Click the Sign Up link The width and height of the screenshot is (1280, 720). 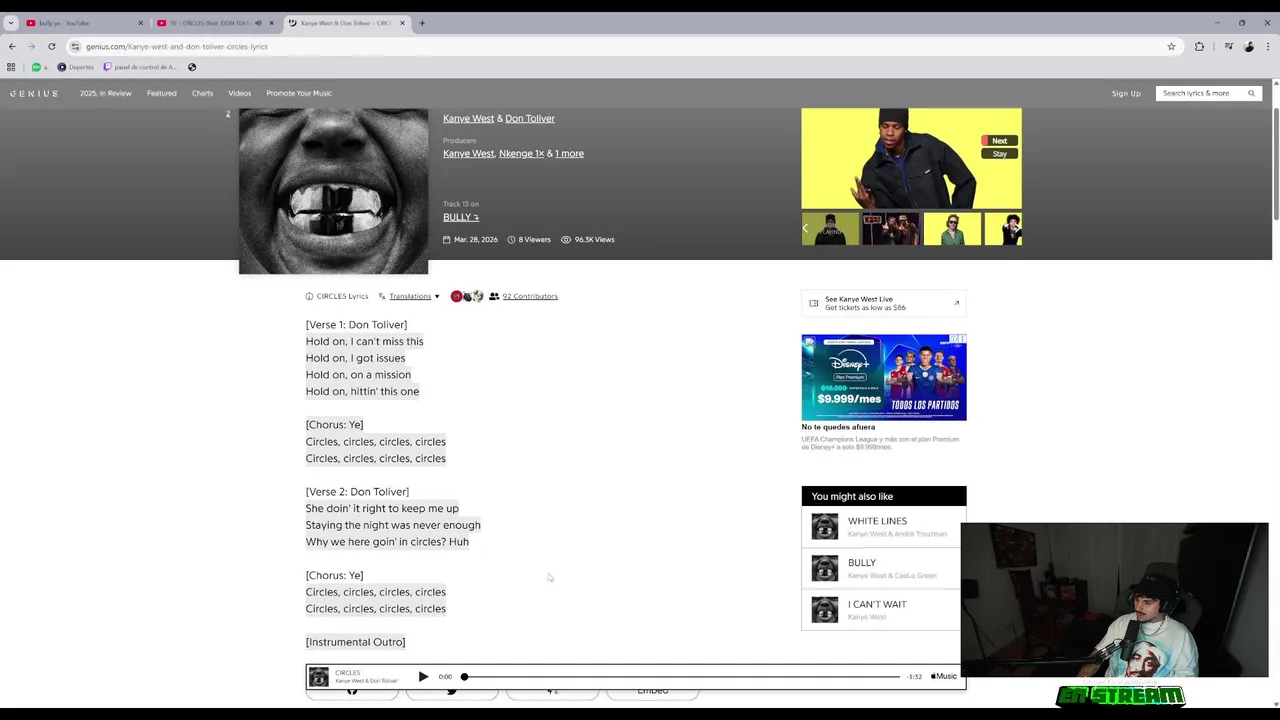click(x=1126, y=93)
